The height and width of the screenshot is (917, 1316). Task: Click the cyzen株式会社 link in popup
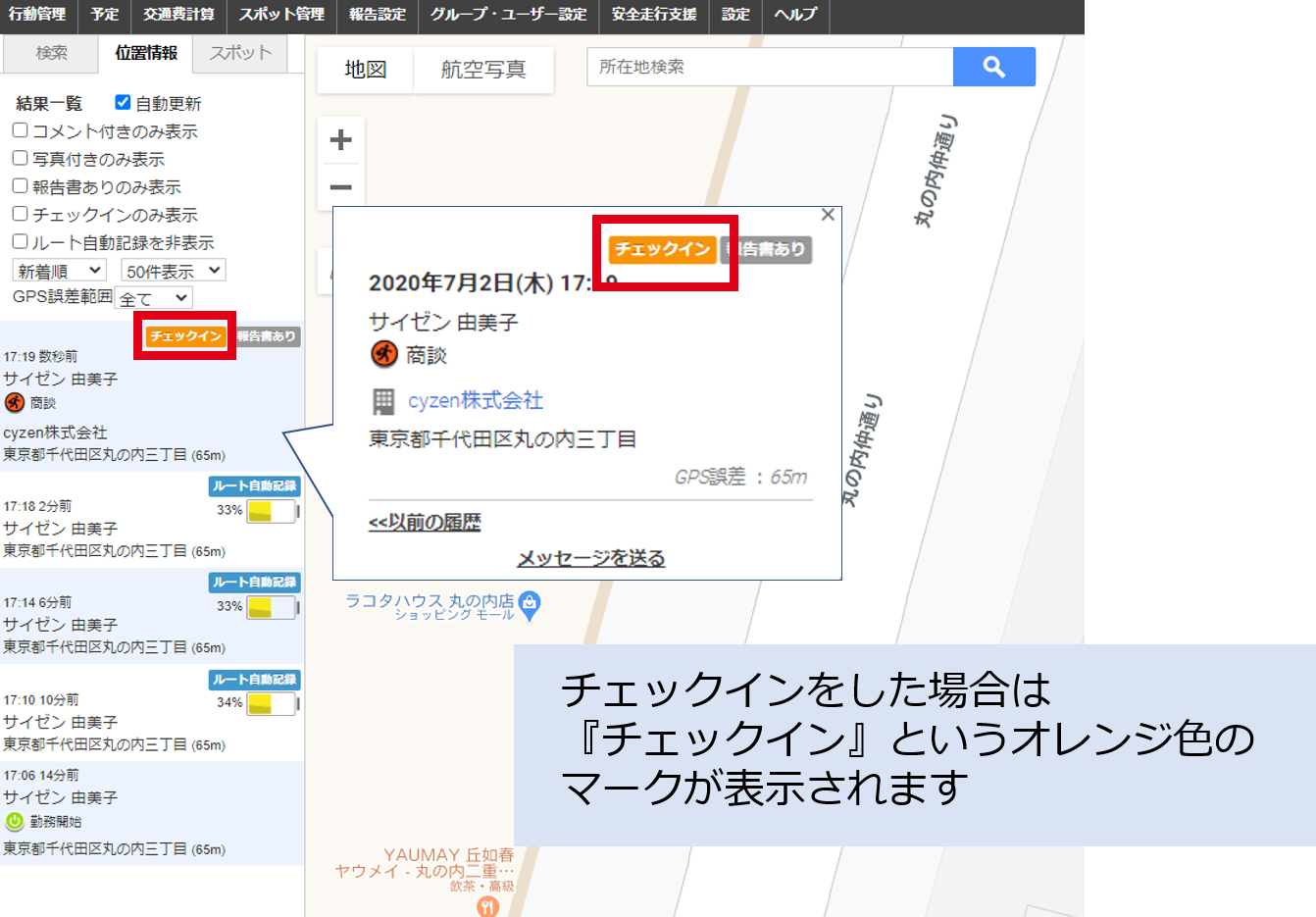[476, 401]
